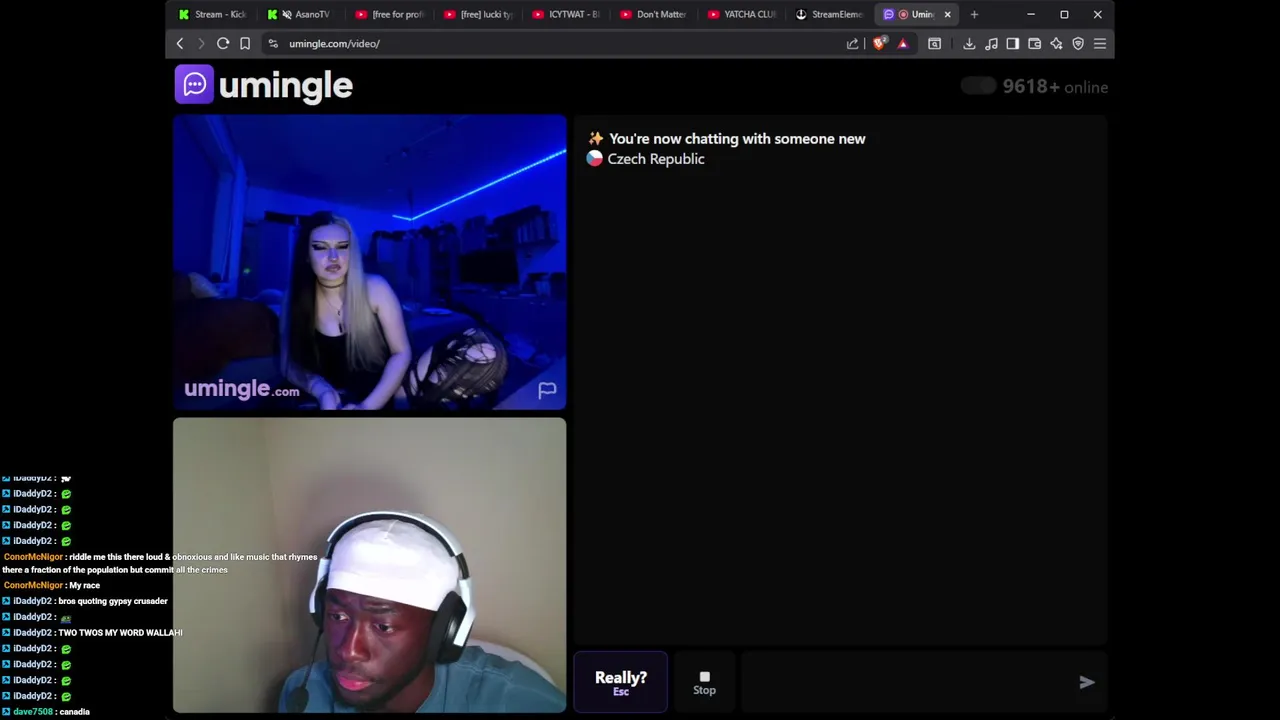Viewport: 1280px width, 720px height.
Task: Open Brave VPN shield icon
Action: click(x=1078, y=44)
